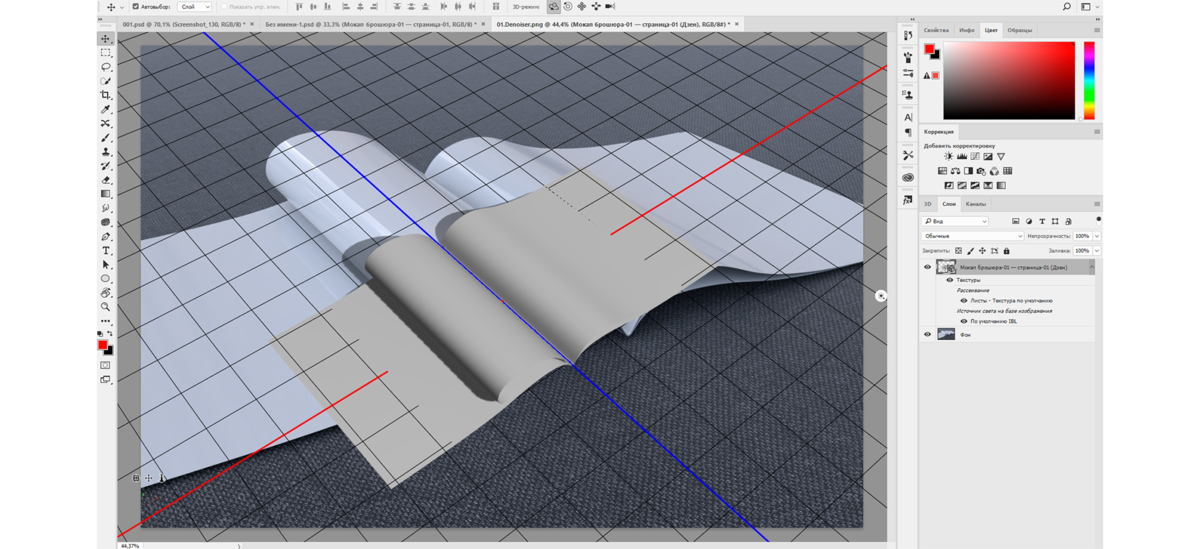Hide the Мокап брошюра-01 3D layer
The height and width of the screenshot is (549, 1200).
point(927,267)
